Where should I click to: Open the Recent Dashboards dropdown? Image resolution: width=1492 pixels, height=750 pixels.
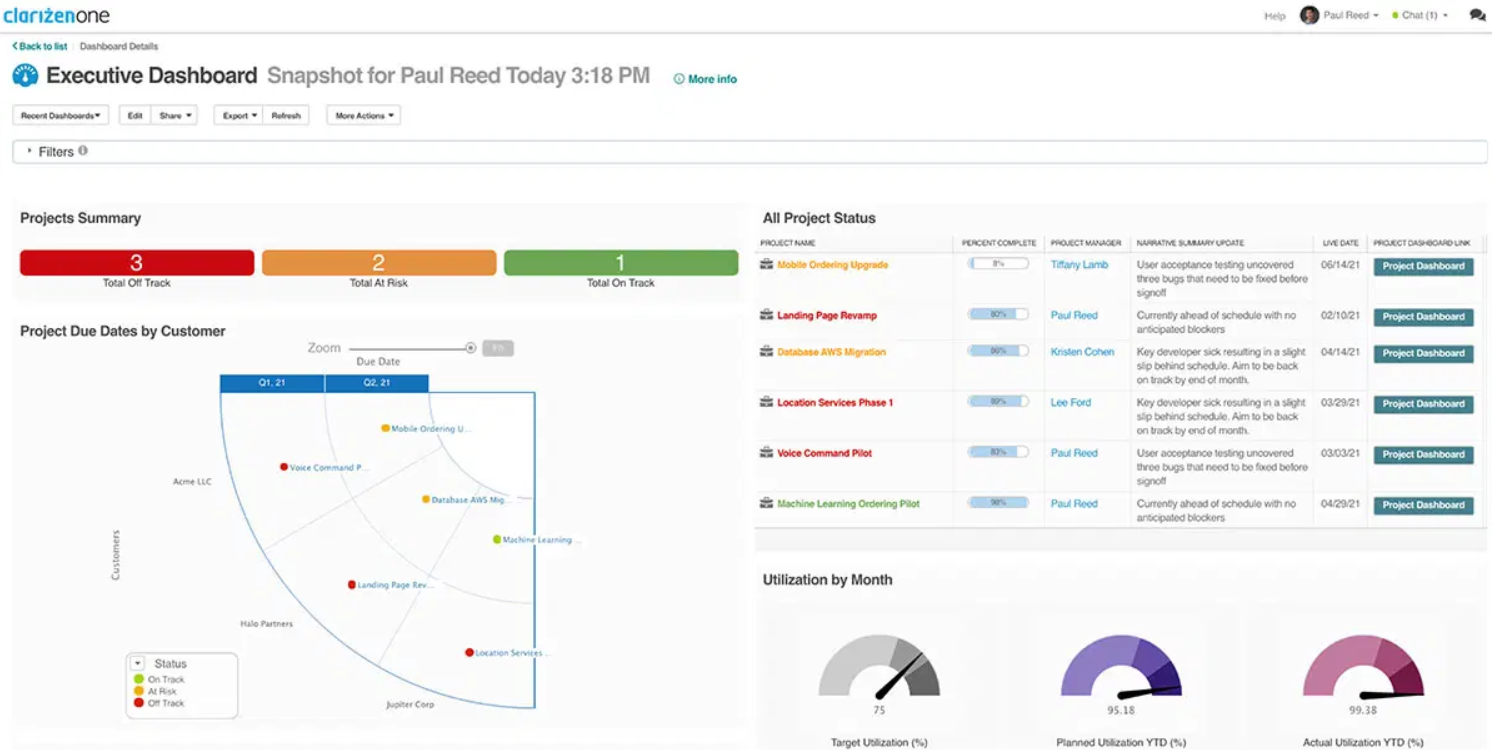tap(60, 114)
